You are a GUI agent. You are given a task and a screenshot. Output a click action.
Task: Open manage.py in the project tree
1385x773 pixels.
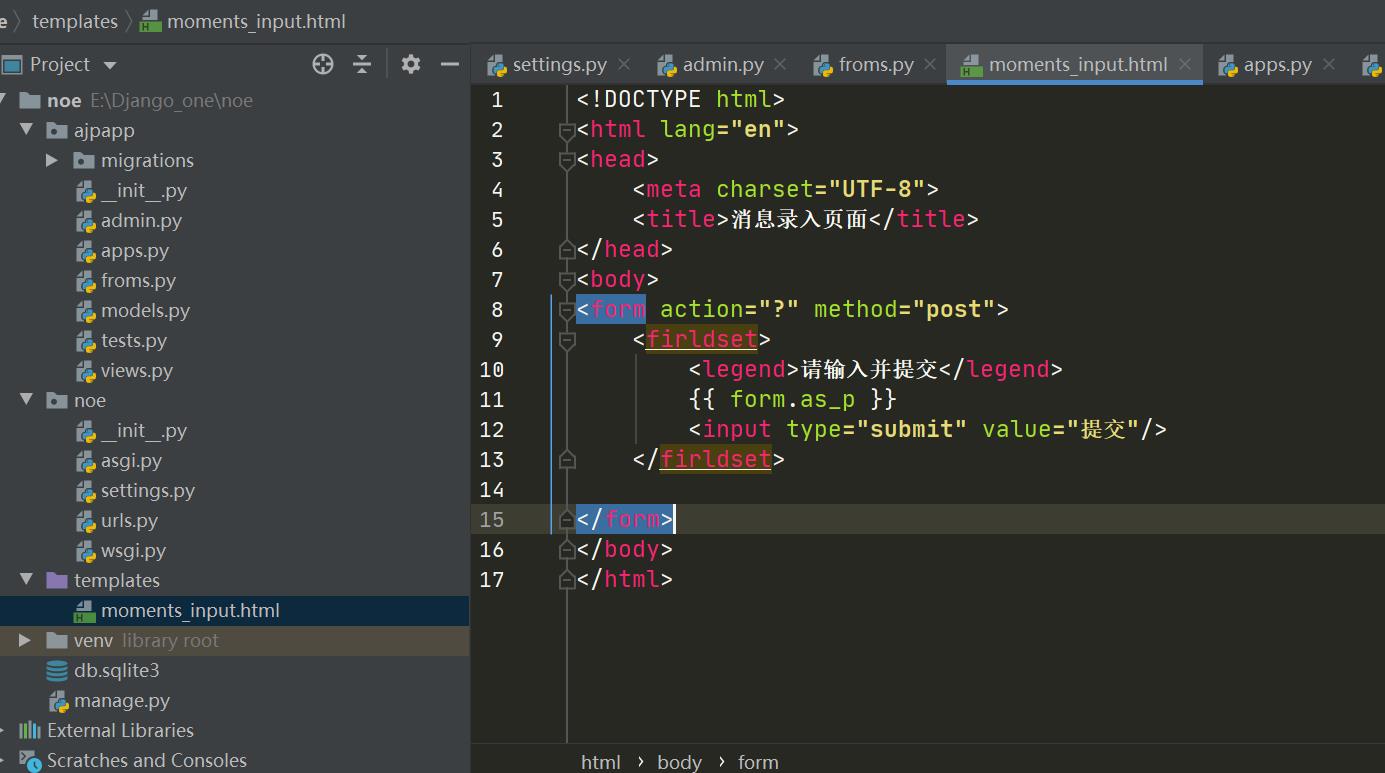122,700
